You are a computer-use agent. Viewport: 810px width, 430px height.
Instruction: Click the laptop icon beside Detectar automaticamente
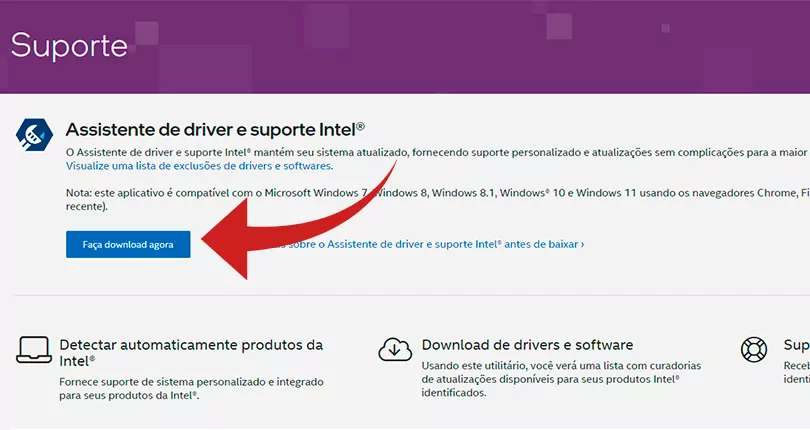coord(34,349)
